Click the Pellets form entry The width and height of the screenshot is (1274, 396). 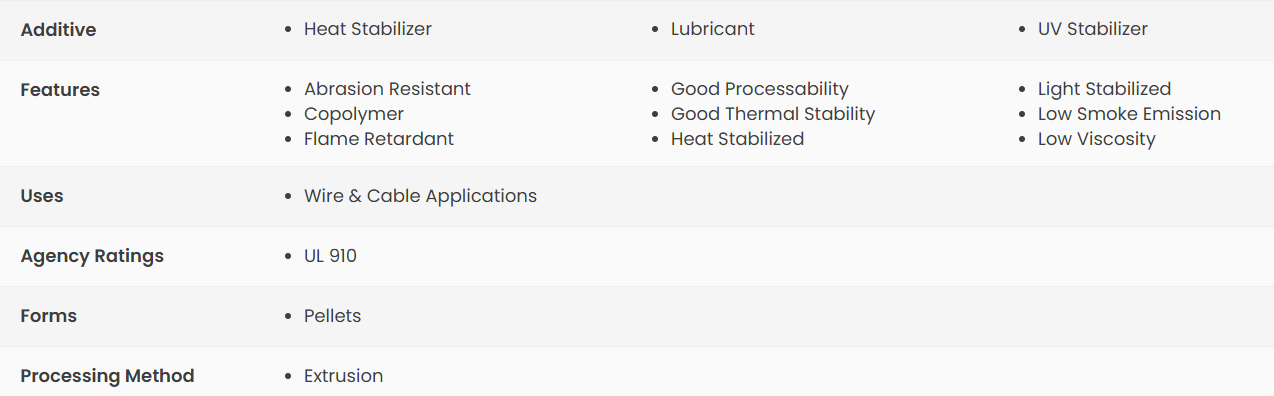(333, 316)
